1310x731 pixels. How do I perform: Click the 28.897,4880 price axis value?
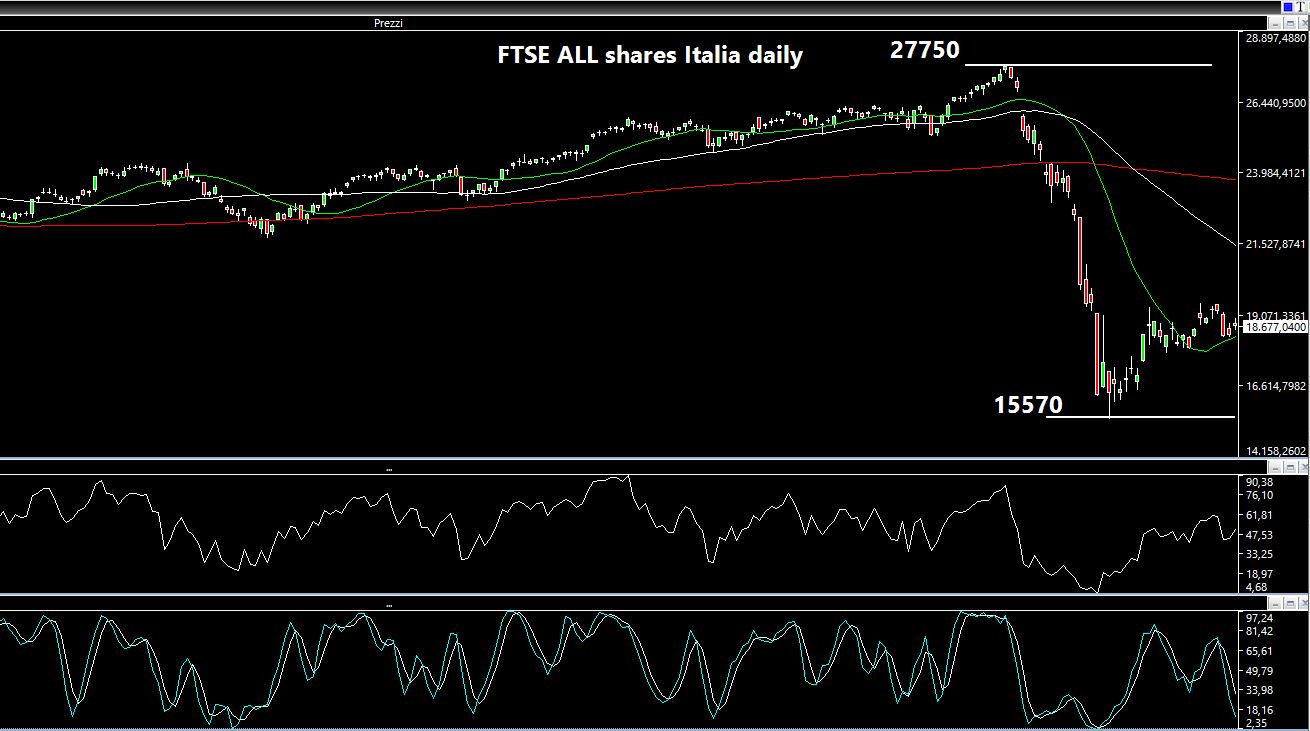pyautogui.click(x=1276, y=38)
